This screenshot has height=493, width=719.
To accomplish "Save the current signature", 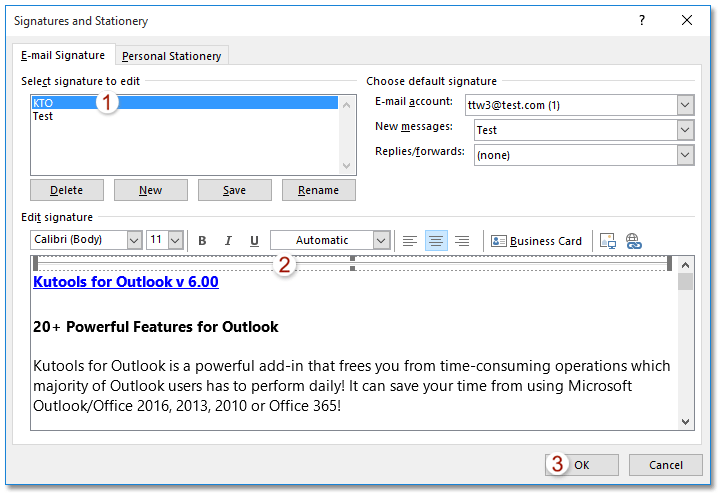I will [235, 190].
